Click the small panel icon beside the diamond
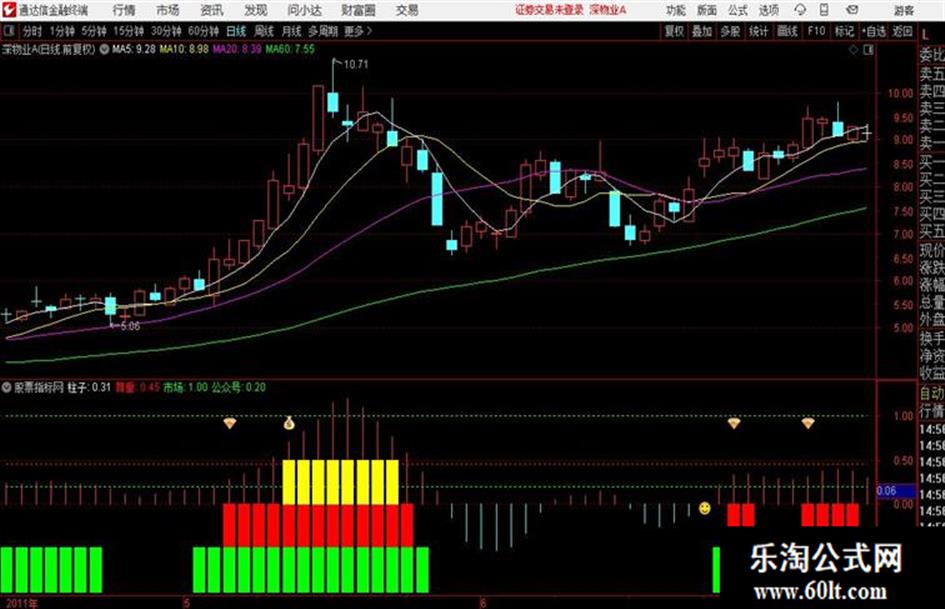The width and height of the screenshot is (945, 609). [868, 50]
